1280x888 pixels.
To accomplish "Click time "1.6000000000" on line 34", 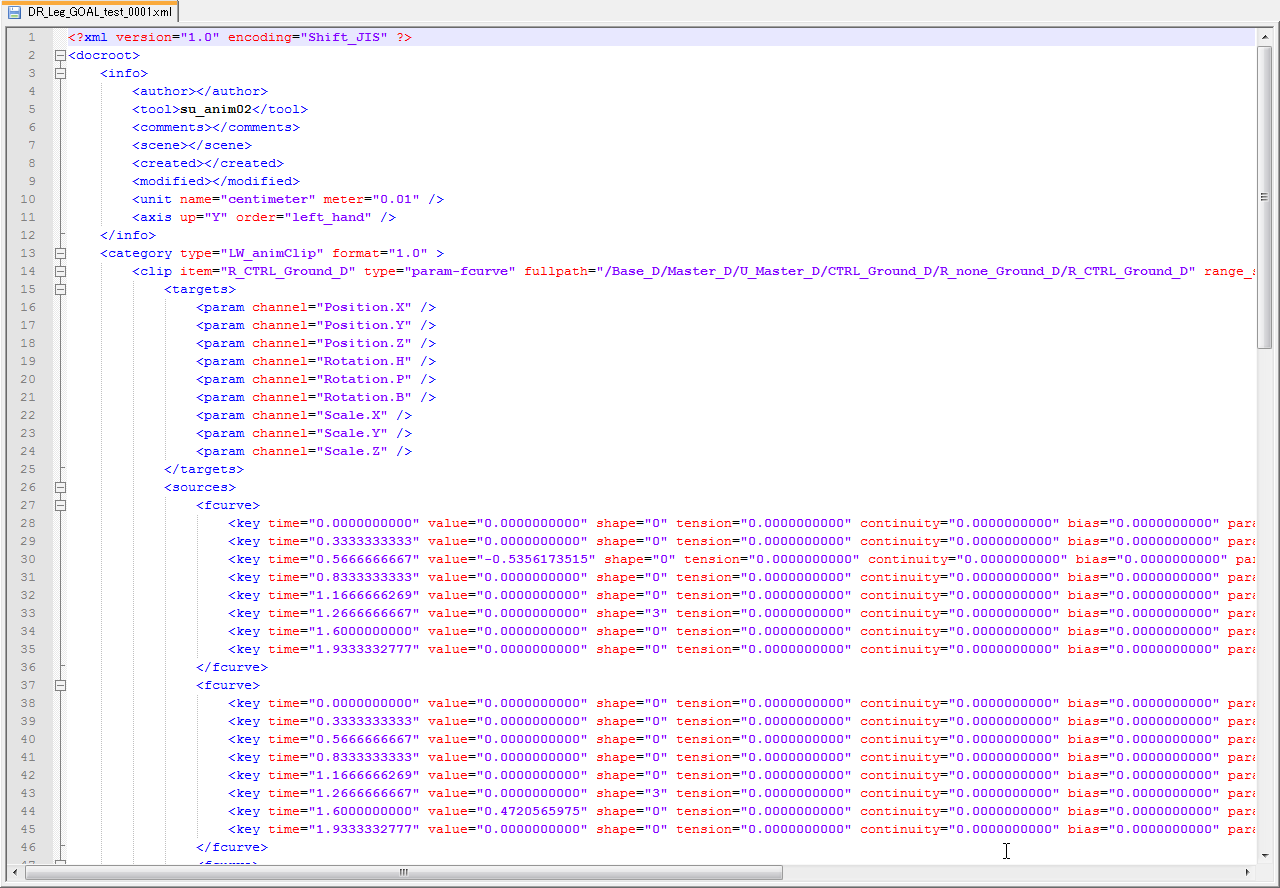I will click(364, 631).
